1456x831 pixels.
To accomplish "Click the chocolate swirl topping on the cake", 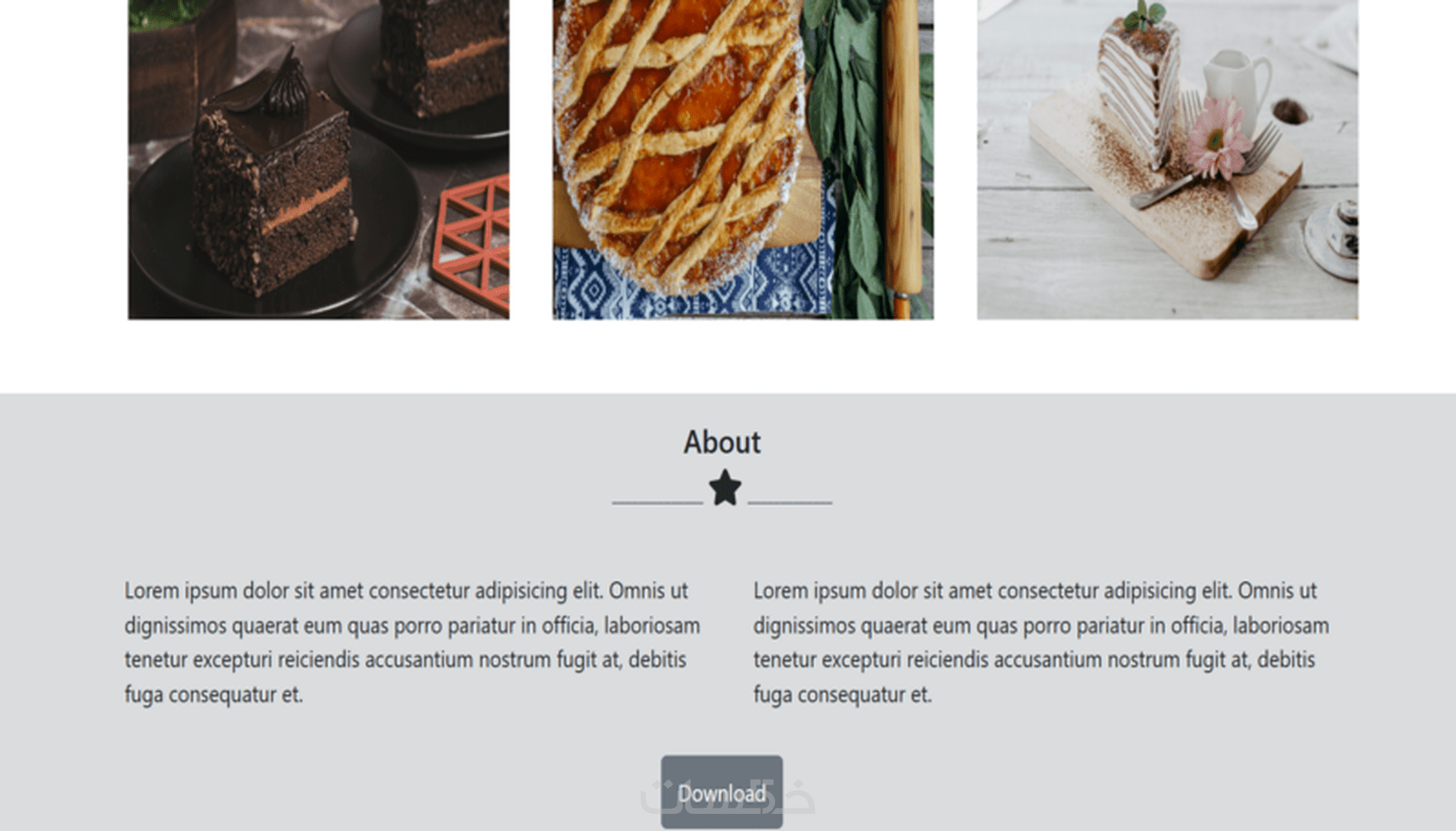I will (288, 84).
